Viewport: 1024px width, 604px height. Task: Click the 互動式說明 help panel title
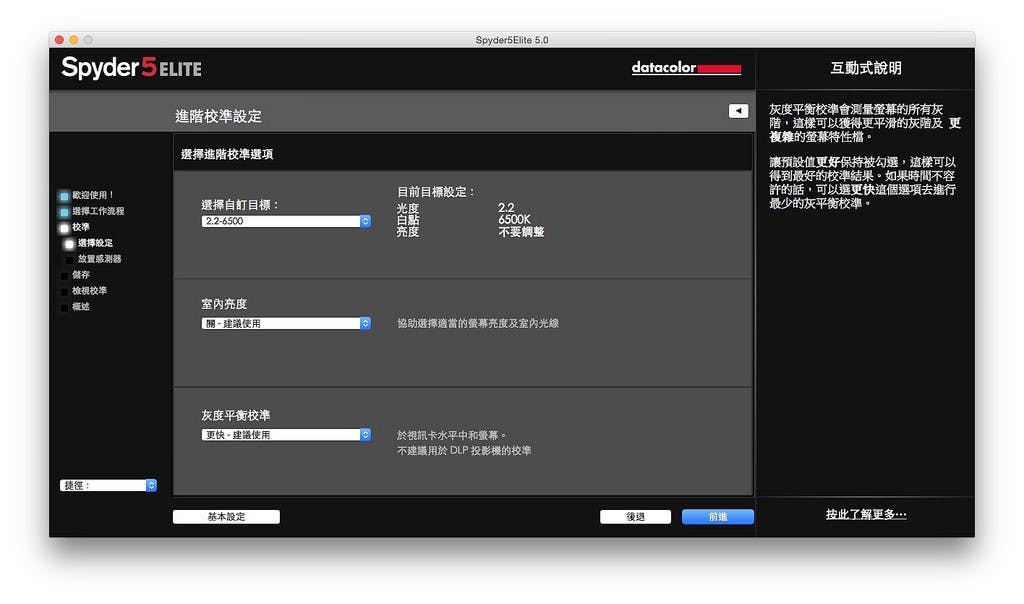866,68
